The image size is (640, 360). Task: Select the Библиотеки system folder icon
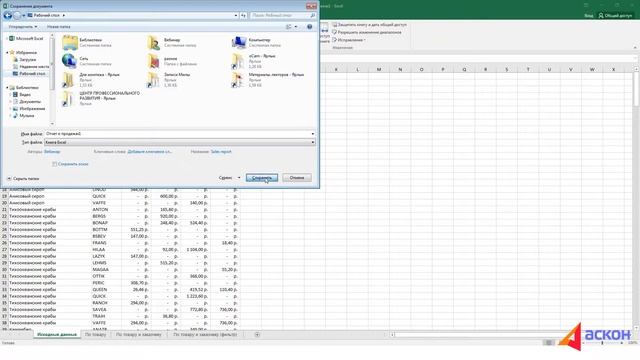[70, 42]
